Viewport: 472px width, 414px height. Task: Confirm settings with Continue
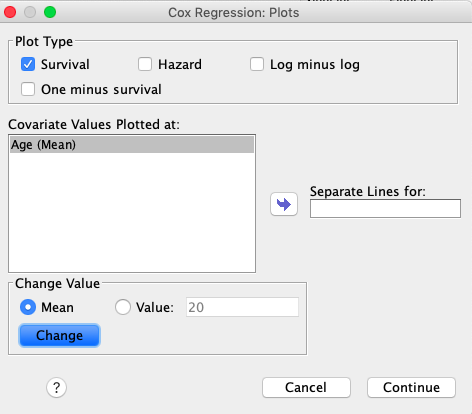coord(411,387)
